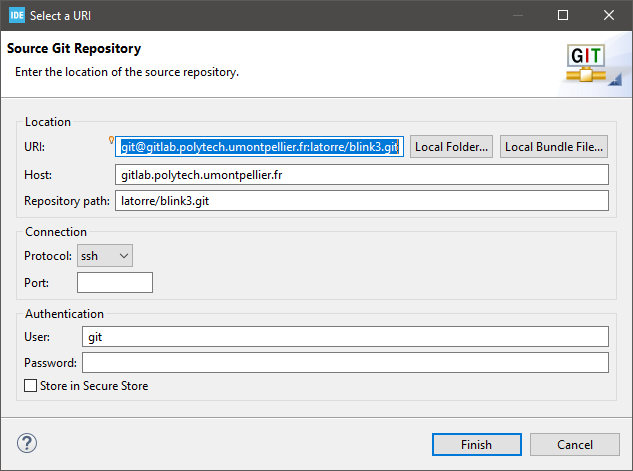Focus the User field containing git
The width and height of the screenshot is (633, 471).
click(x=345, y=337)
